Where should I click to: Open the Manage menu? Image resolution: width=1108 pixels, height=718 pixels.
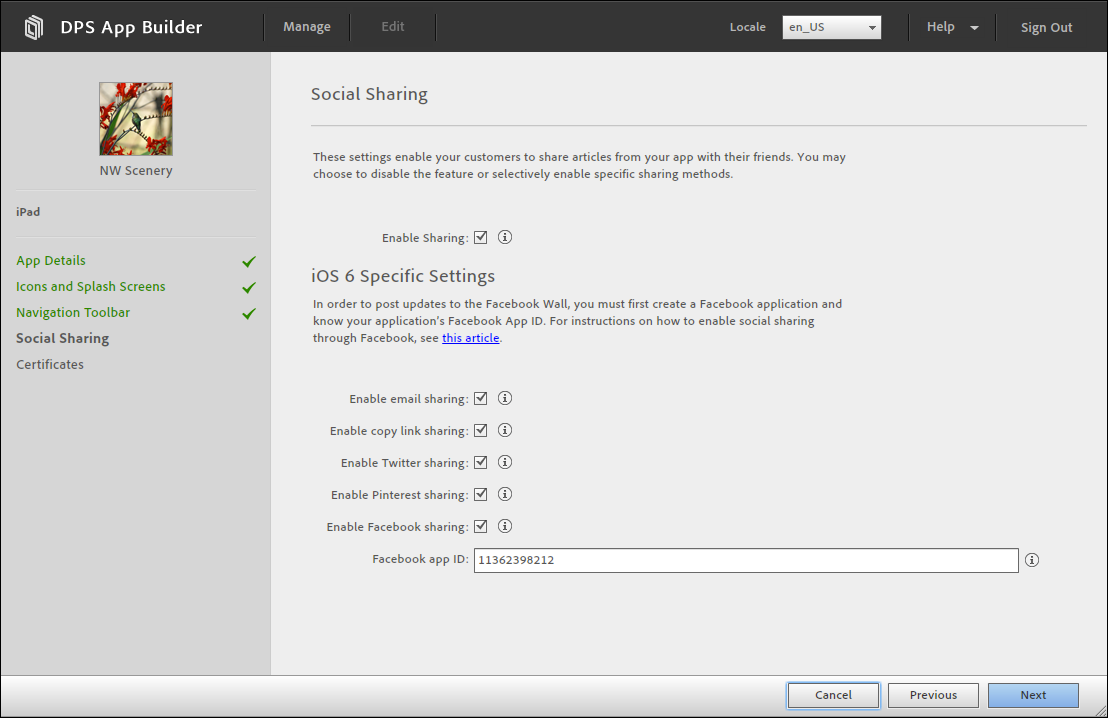(x=307, y=27)
